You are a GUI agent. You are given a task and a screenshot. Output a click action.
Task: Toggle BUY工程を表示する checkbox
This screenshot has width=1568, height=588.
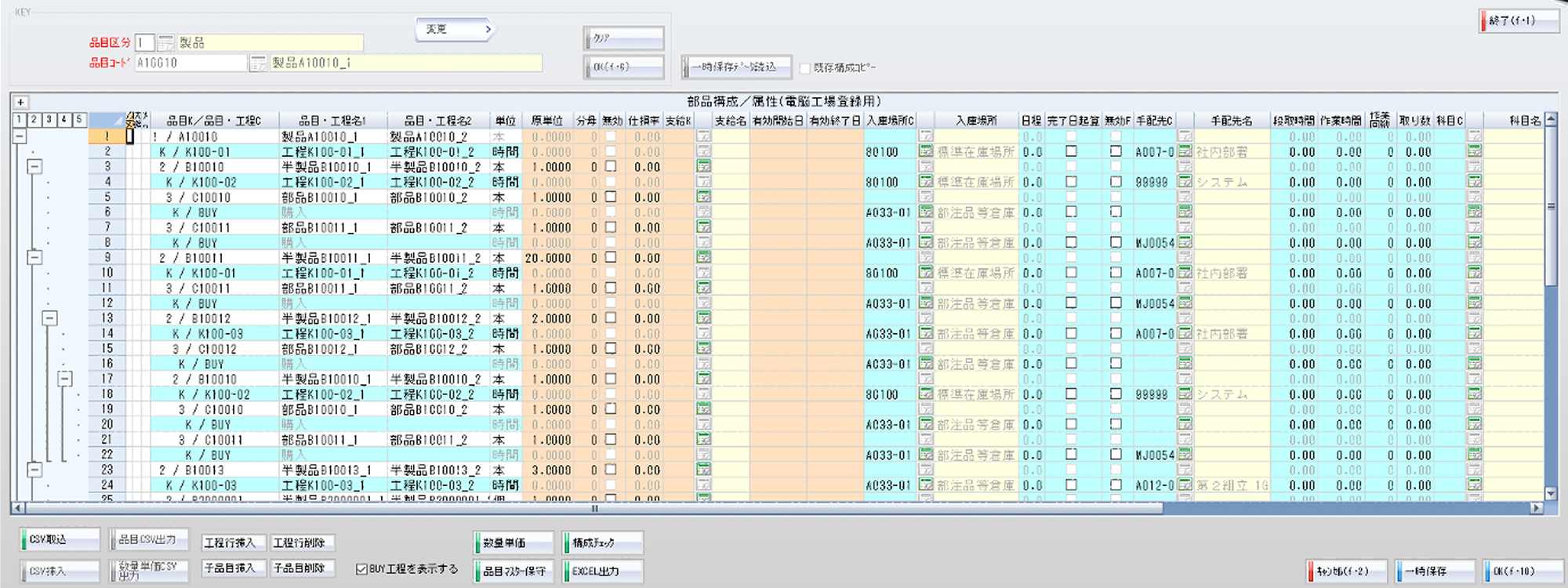[361, 569]
